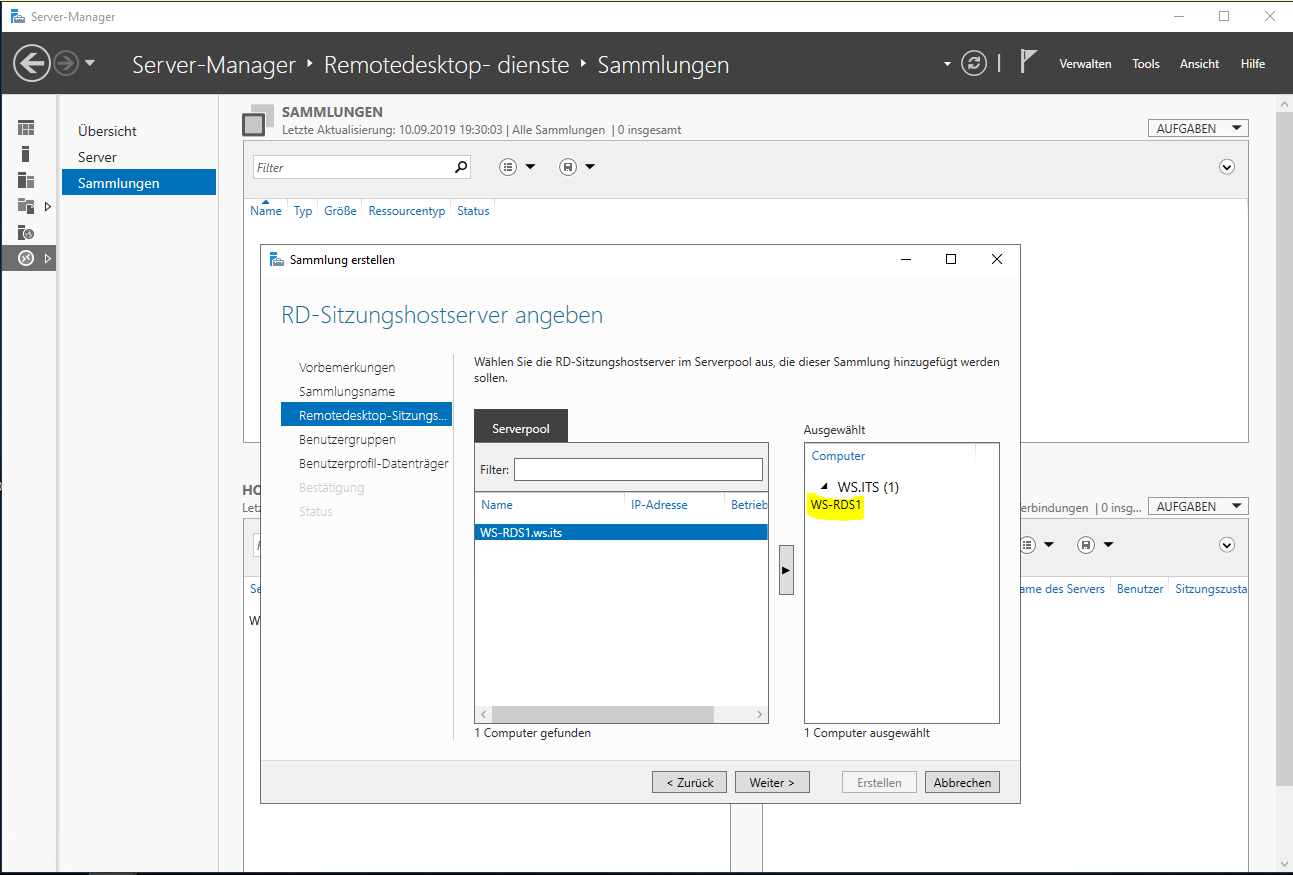The image size is (1293, 875).
Task: Sort Sammlungen table by Größe column
Action: pos(340,211)
